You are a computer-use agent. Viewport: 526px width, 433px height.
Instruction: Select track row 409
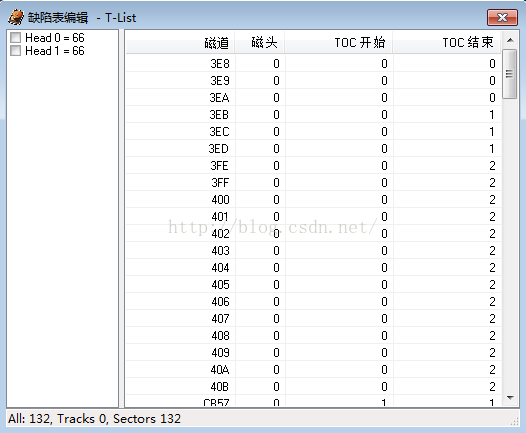coord(313,353)
